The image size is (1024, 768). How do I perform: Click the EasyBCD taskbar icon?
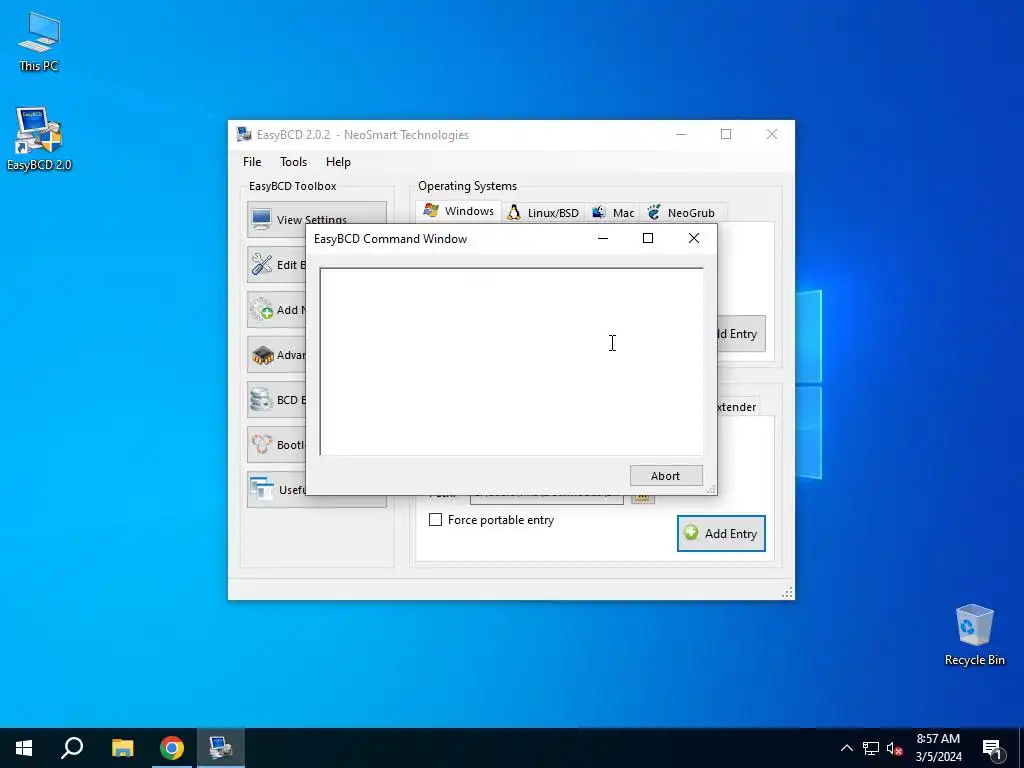point(221,748)
